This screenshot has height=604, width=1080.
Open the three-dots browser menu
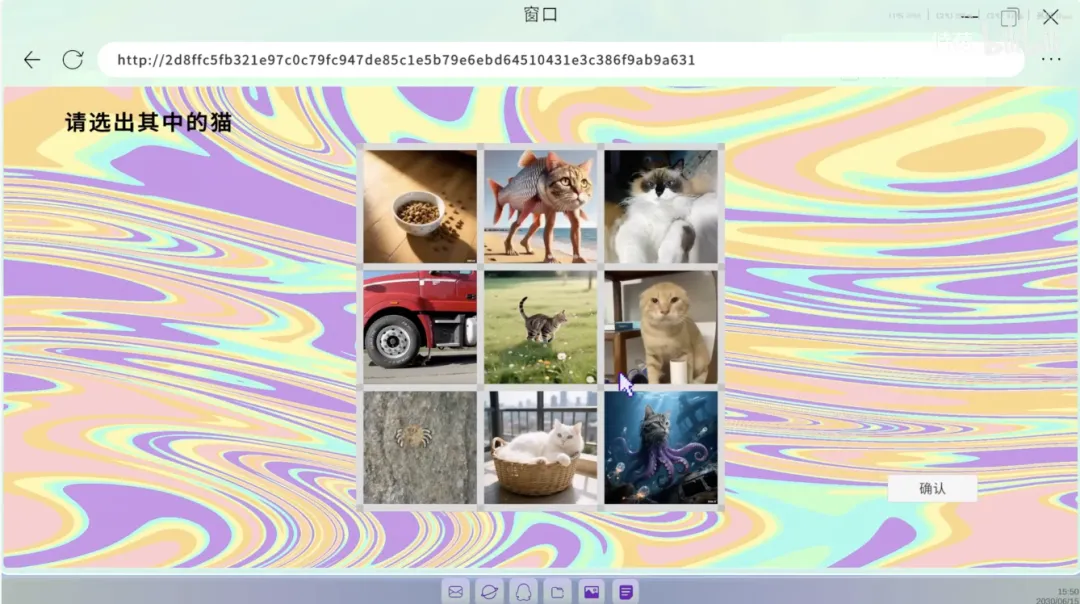coord(1050,60)
